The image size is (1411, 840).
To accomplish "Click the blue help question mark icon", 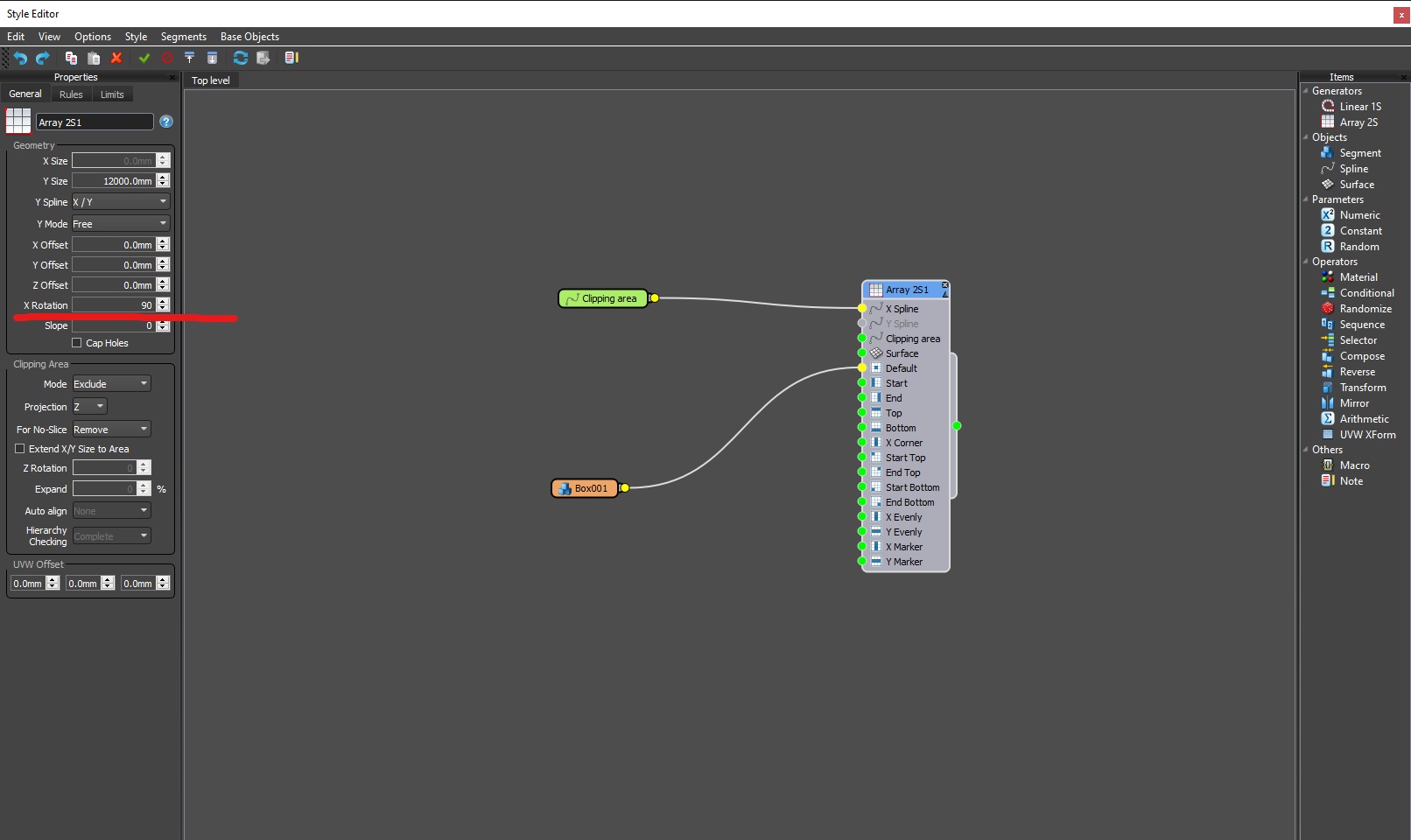I will [166, 122].
